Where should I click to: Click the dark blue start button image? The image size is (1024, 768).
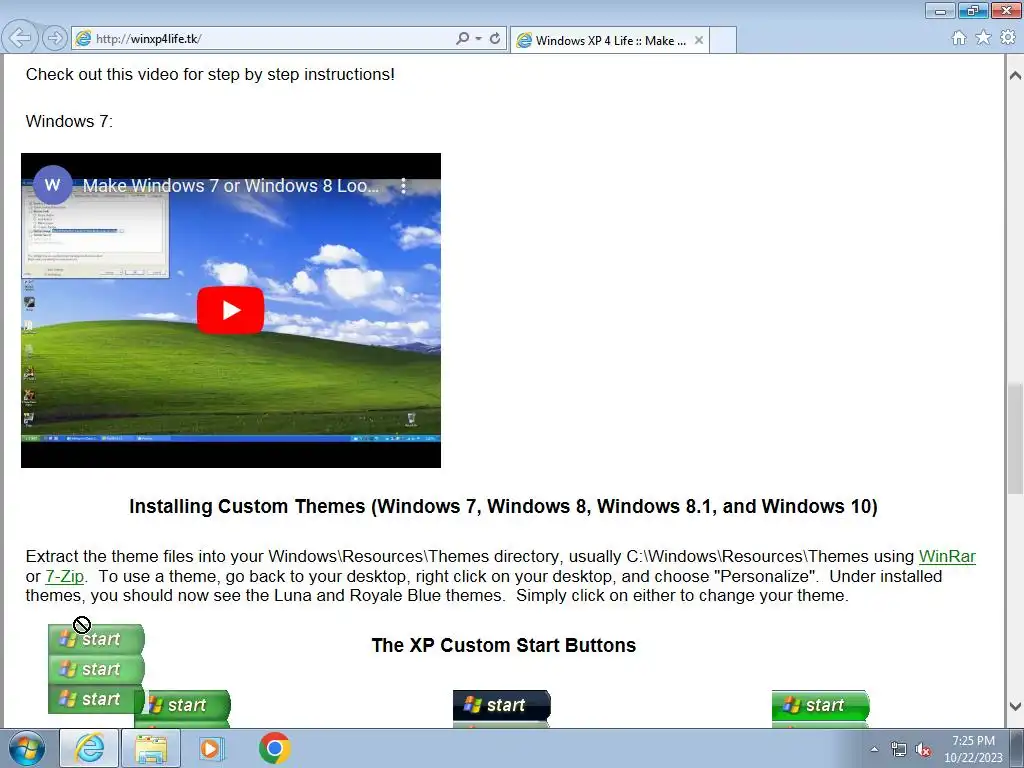click(502, 705)
